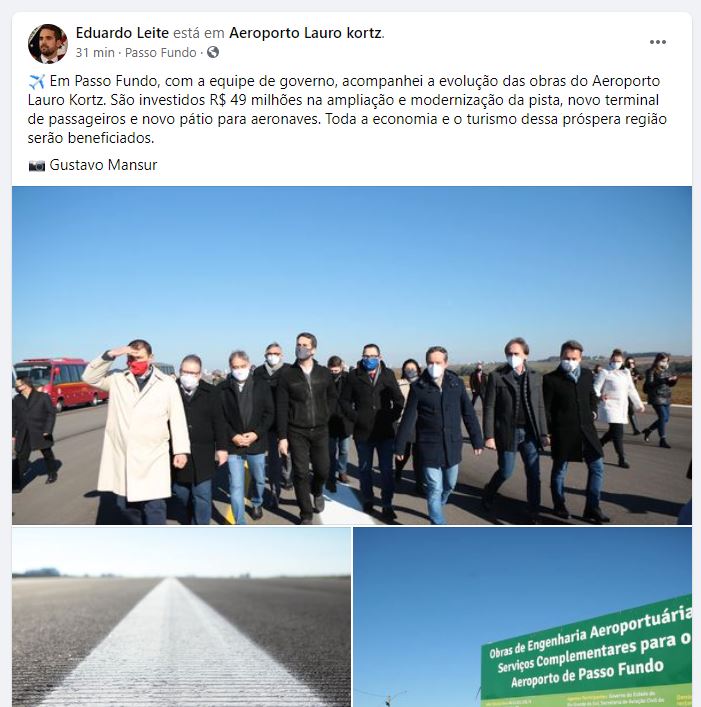Open the Eduardo Leite name link

click(x=122, y=33)
